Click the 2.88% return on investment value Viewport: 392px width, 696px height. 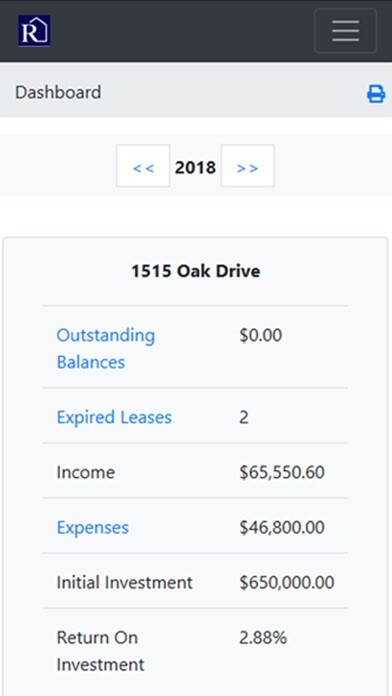pyautogui.click(x=263, y=637)
